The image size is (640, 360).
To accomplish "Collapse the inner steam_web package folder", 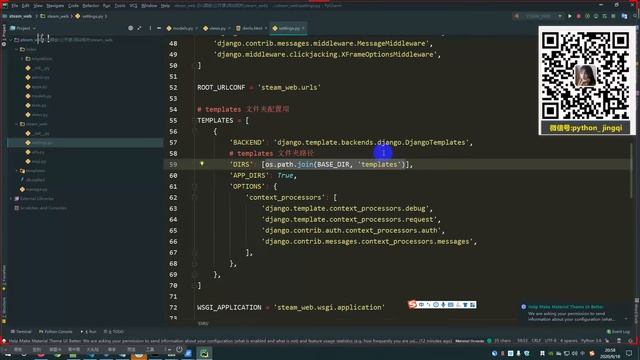I will click(17, 124).
